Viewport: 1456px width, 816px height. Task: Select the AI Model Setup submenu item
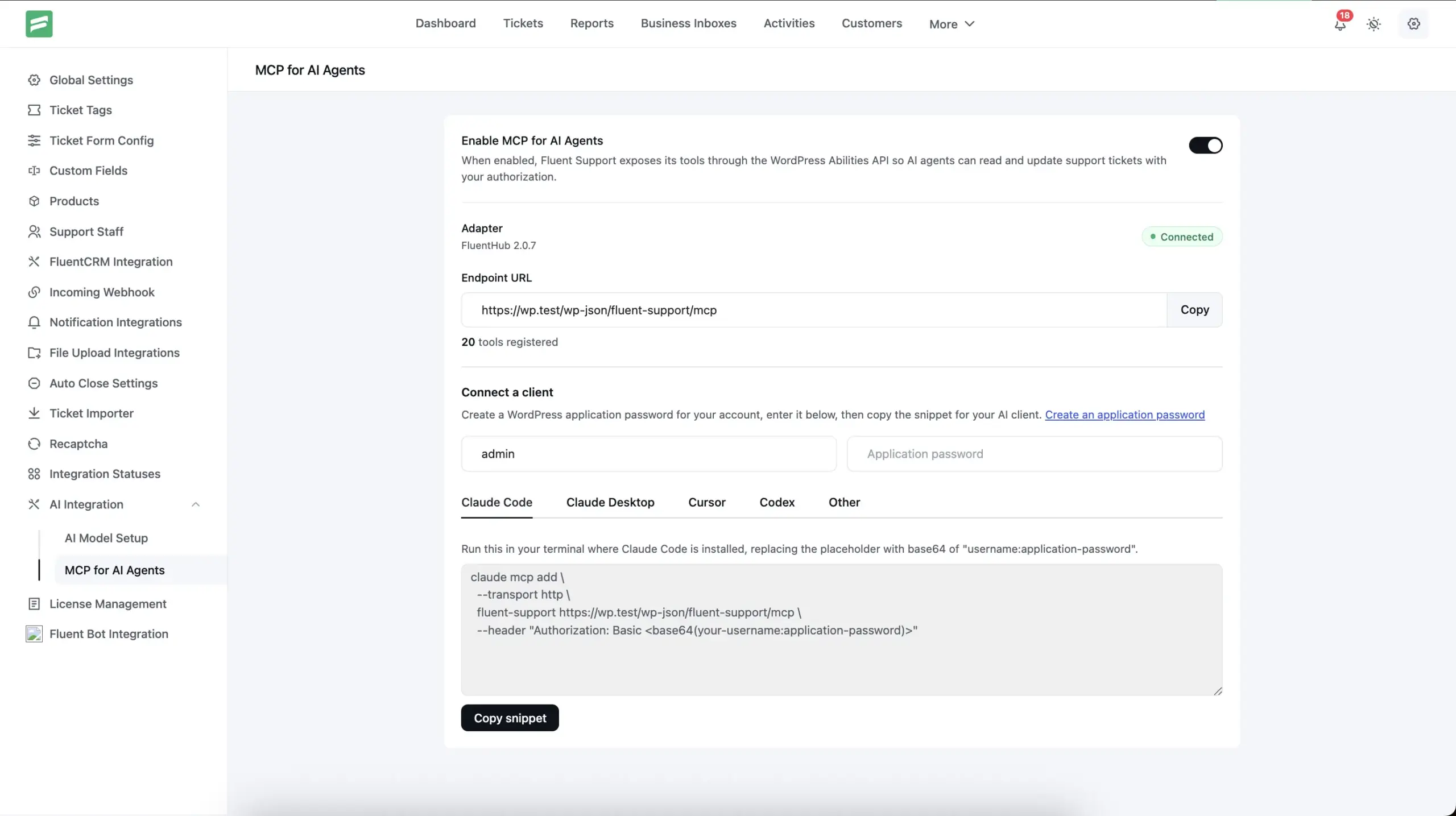[106, 538]
